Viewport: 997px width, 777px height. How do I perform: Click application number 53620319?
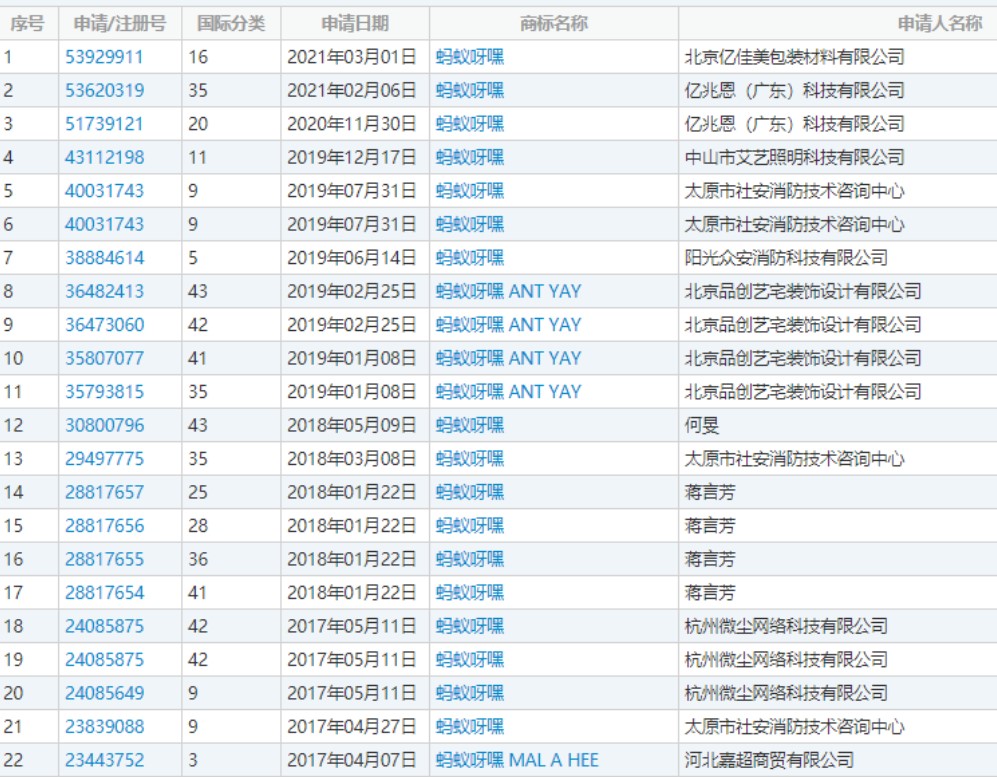pos(104,91)
